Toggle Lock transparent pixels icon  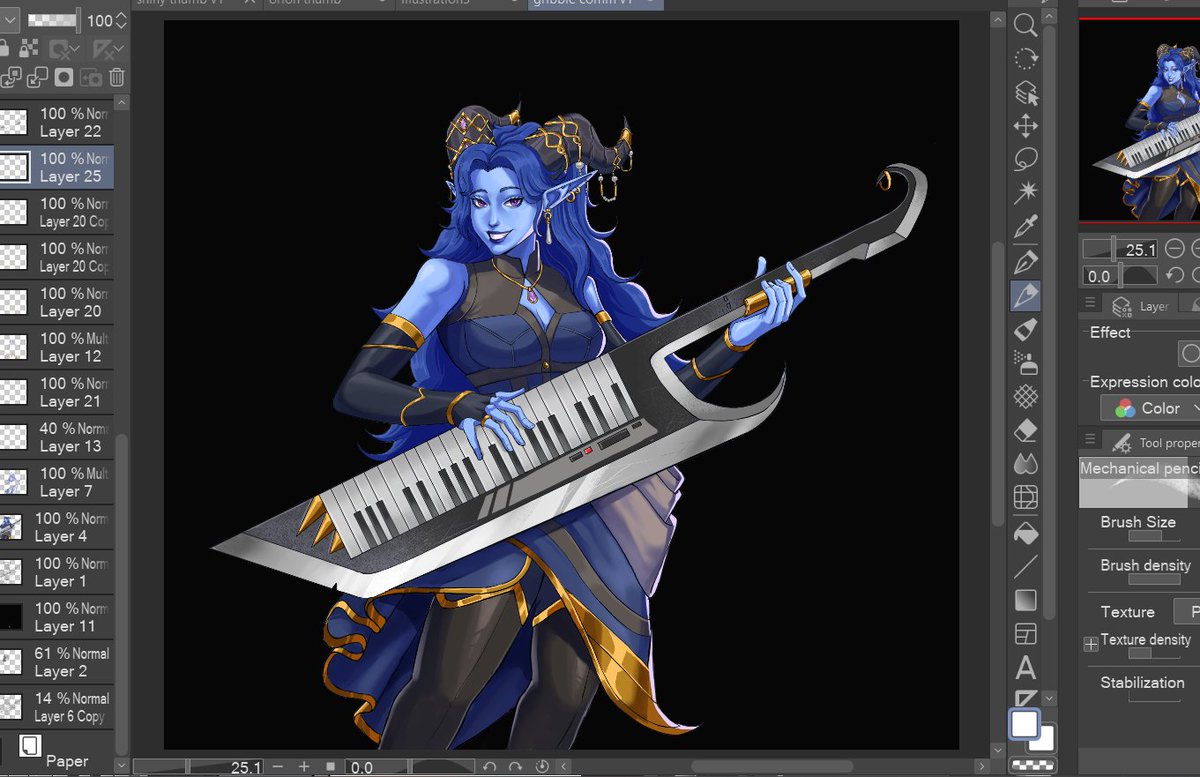coord(30,48)
